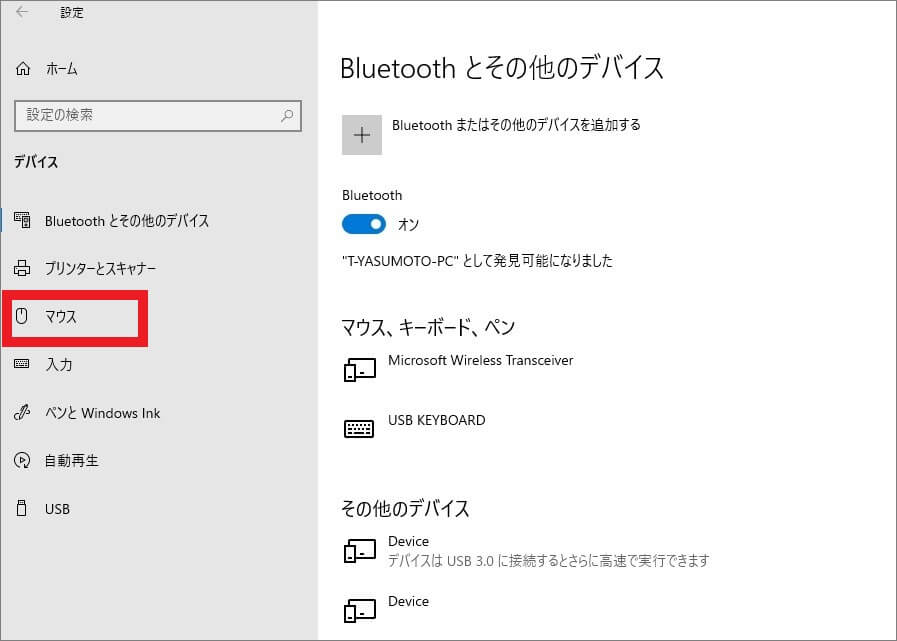Click the Bluetooth とその他のデバイス page heading
The image size is (897, 641).
(502, 68)
